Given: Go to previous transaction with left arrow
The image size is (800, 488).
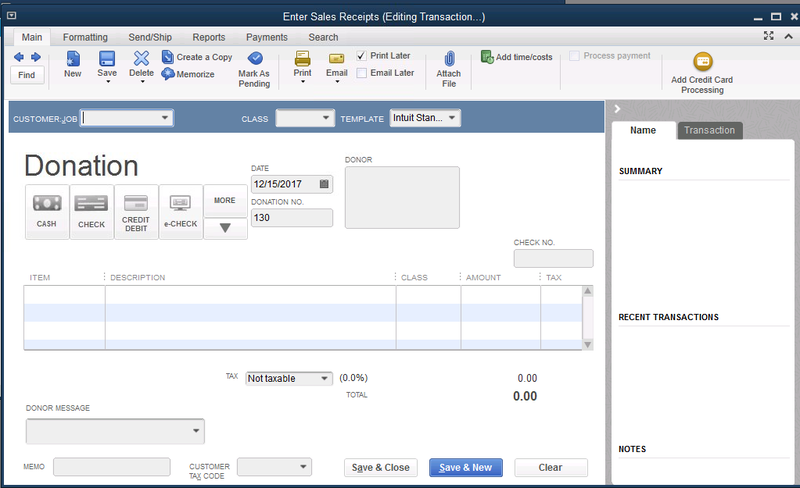Looking at the screenshot, I should tap(19, 57).
